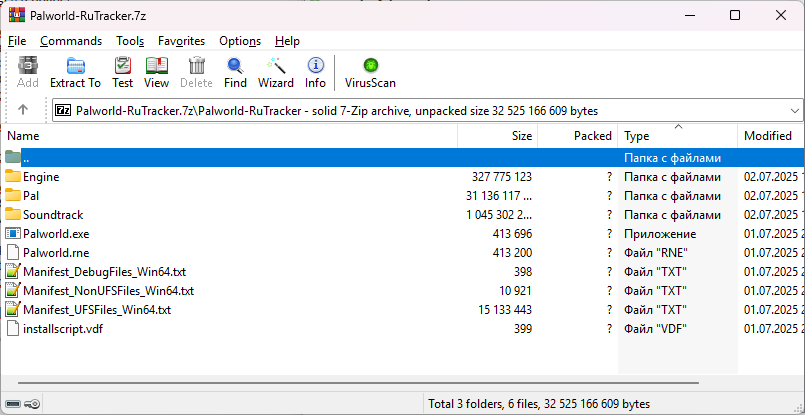Open the Commands menu
This screenshot has width=805, height=415.
(71, 41)
